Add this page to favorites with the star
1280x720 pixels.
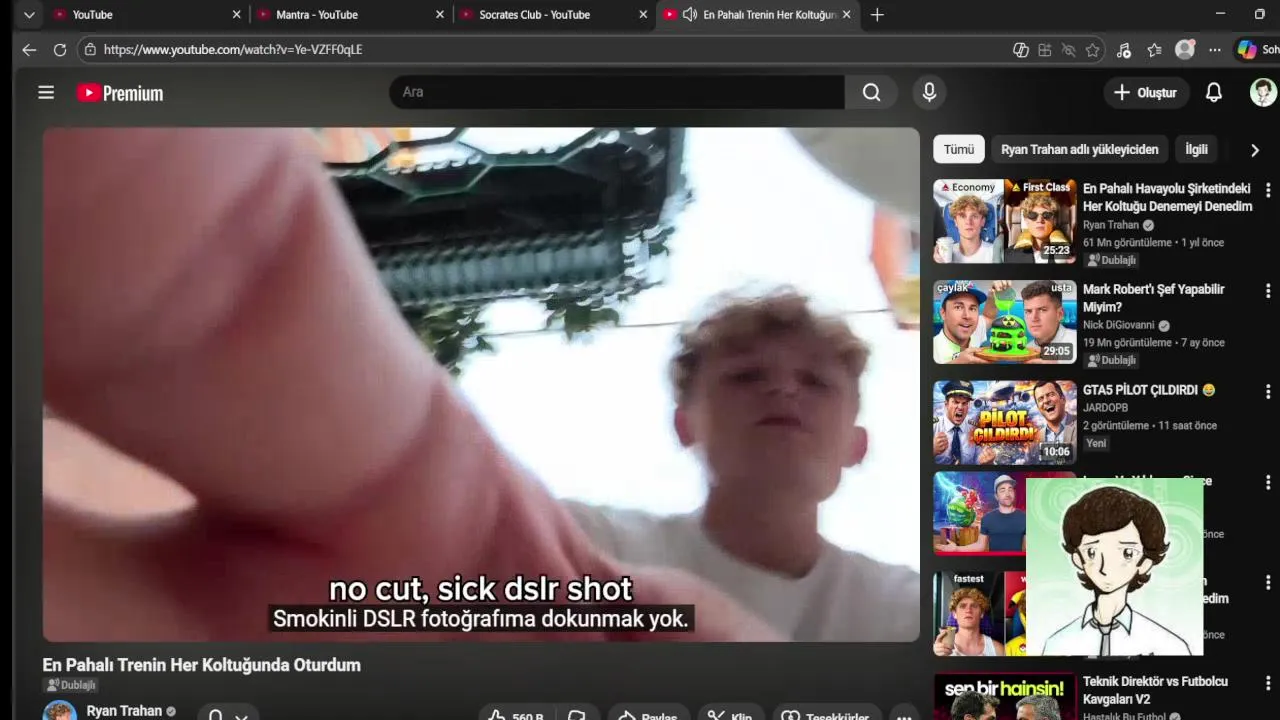[1093, 50]
